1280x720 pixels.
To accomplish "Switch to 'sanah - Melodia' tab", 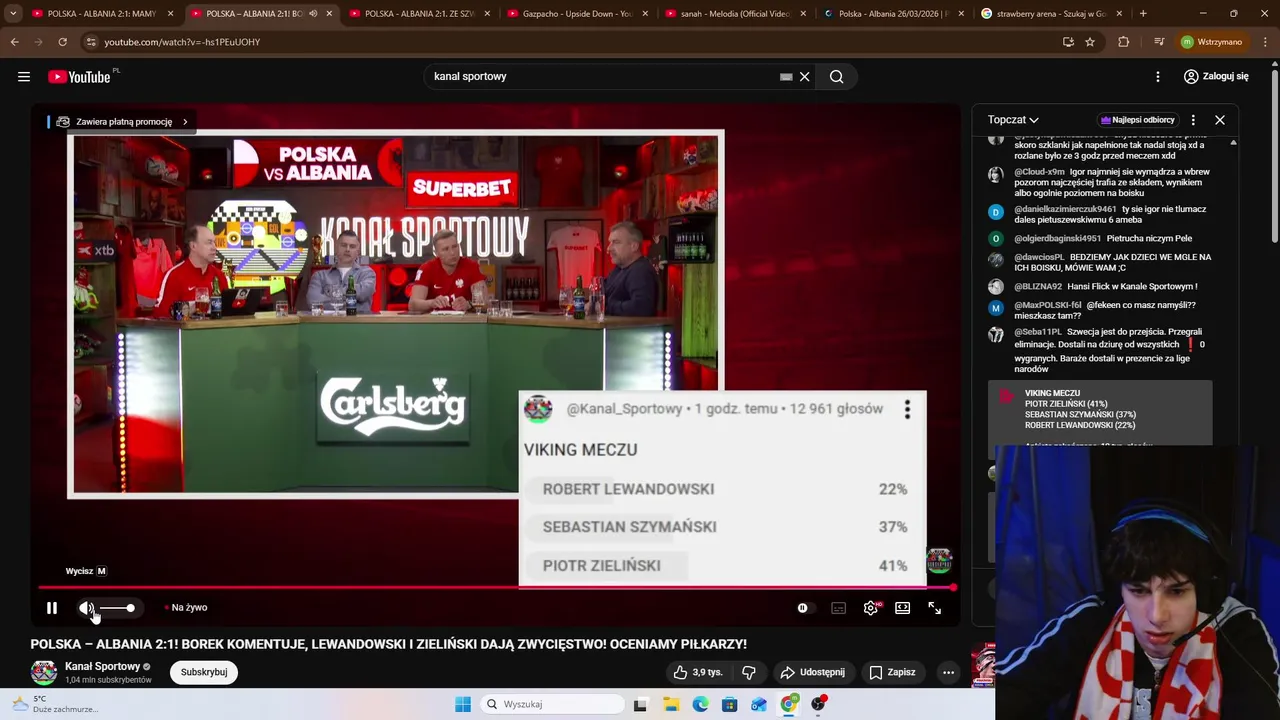I will tap(737, 14).
